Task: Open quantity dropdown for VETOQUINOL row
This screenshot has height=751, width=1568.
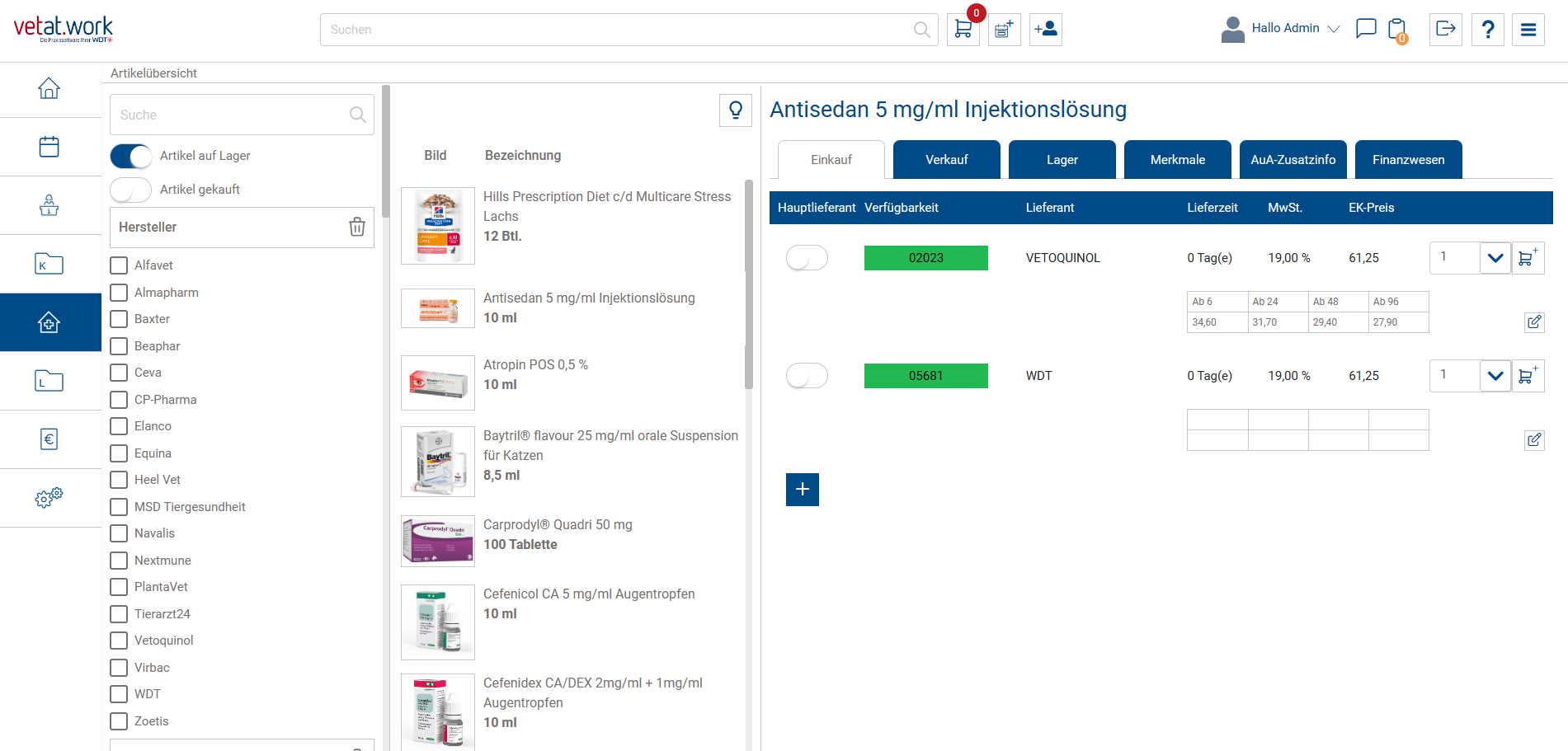Action: (x=1495, y=258)
